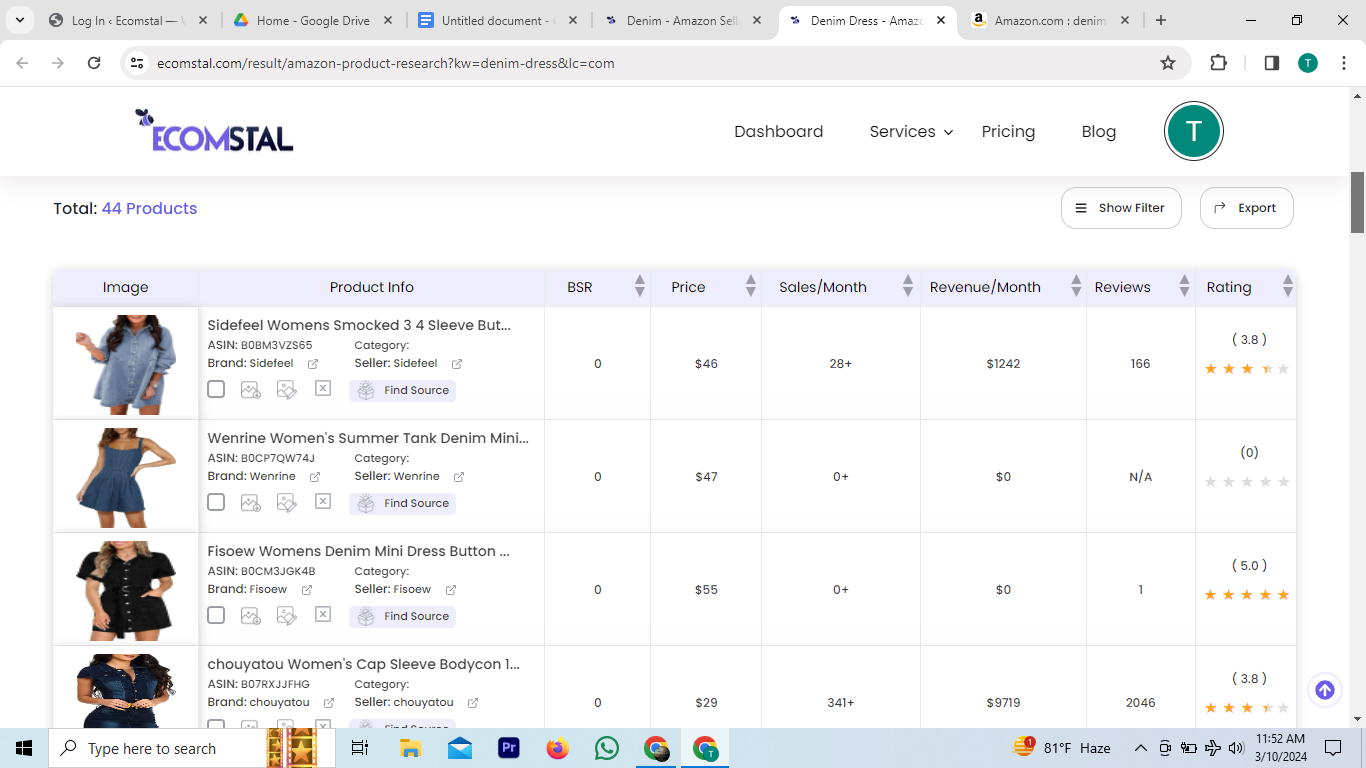This screenshot has width=1366, height=768.
Task: Open the Blog page
Action: (1099, 132)
